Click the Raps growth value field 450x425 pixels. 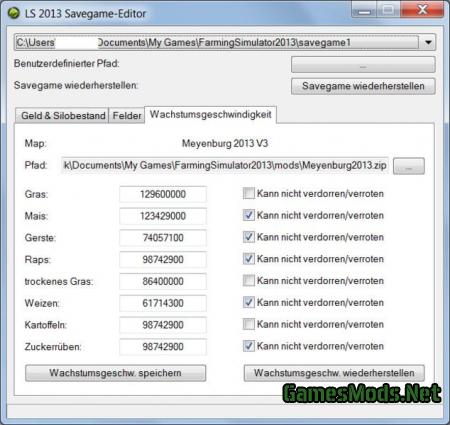(x=163, y=259)
